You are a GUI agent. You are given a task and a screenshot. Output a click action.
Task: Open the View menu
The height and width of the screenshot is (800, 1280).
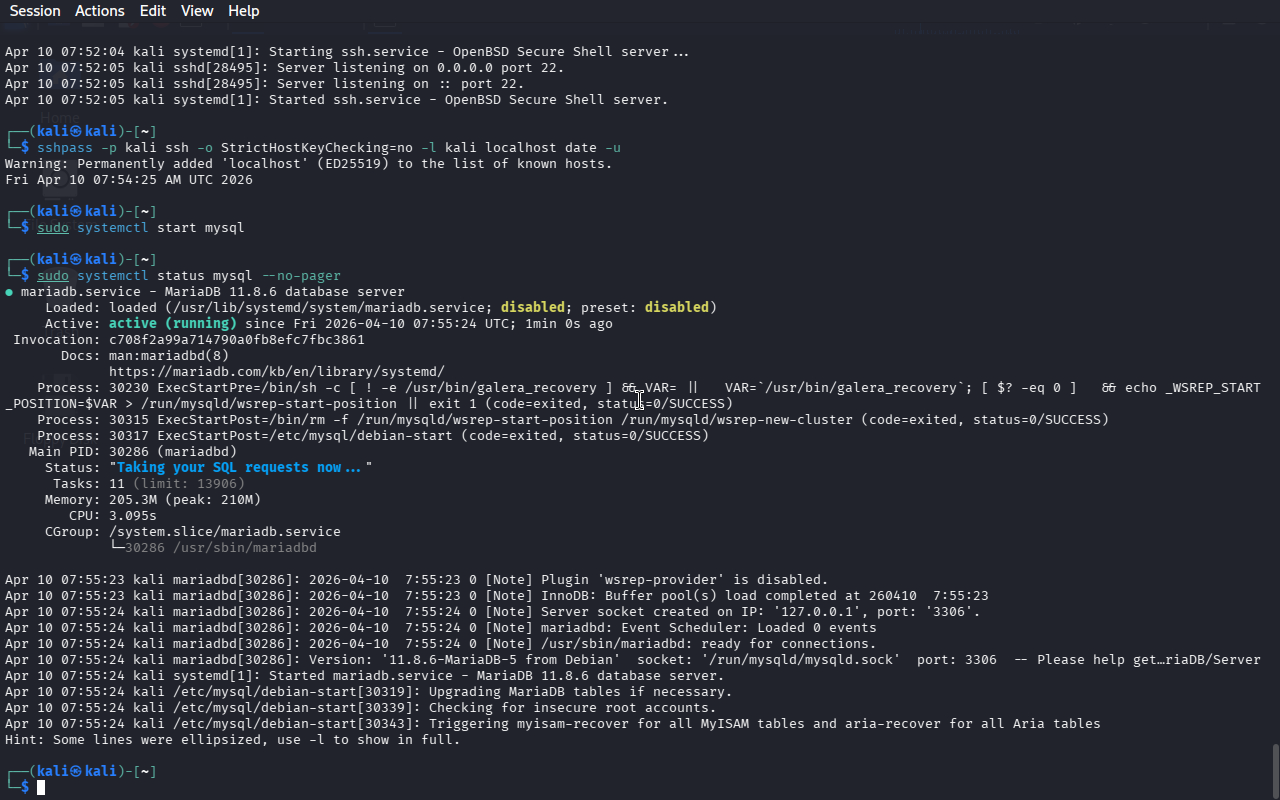[197, 11]
